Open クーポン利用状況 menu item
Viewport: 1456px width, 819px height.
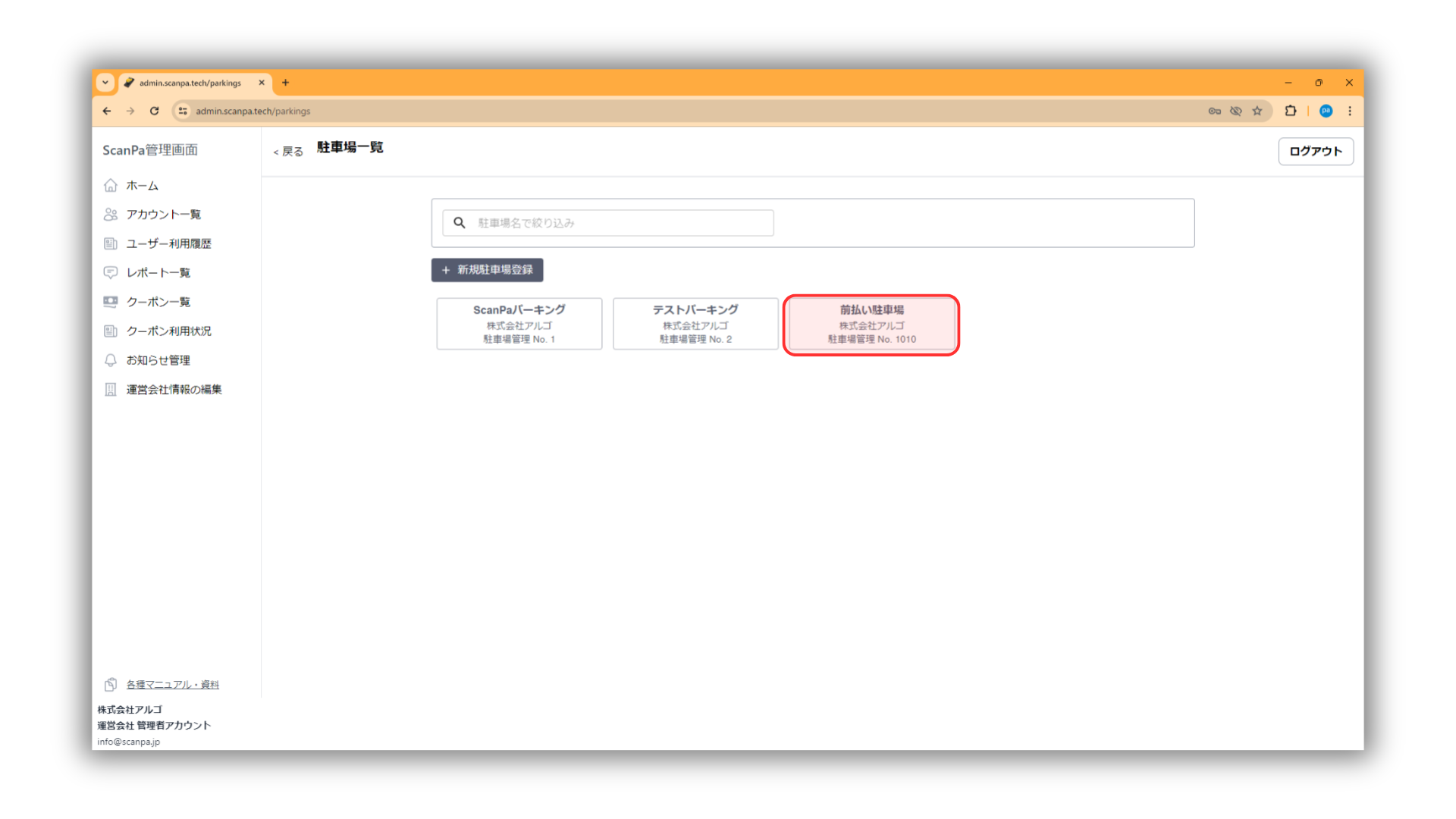pyautogui.click(x=168, y=331)
